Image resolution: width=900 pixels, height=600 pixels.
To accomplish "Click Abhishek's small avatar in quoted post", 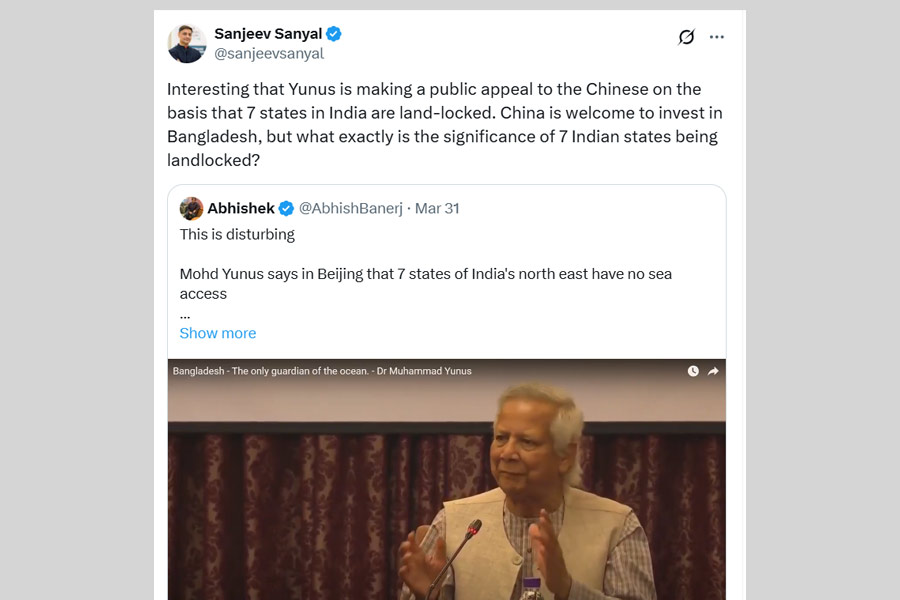I will coord(191,208).
